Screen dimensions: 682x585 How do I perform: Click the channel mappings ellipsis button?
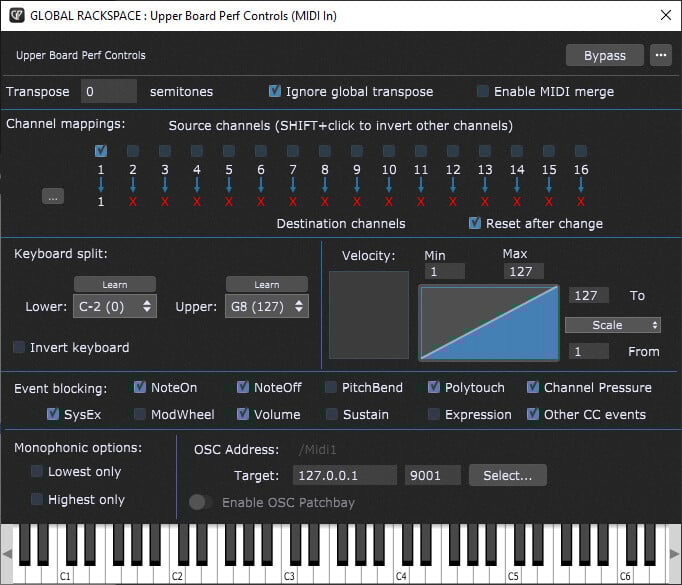(x=54, y=197)
